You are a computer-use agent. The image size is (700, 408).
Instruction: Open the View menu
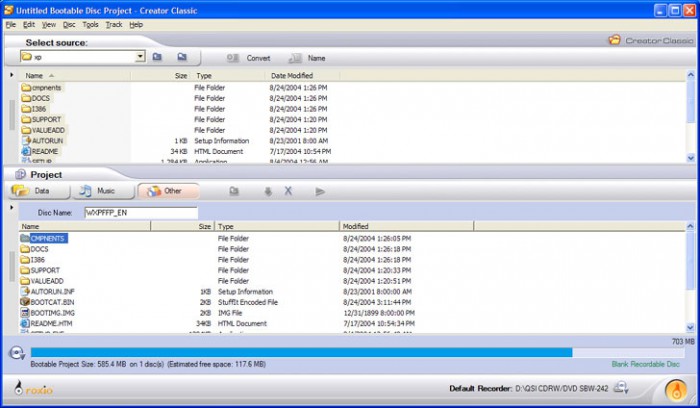49,25
